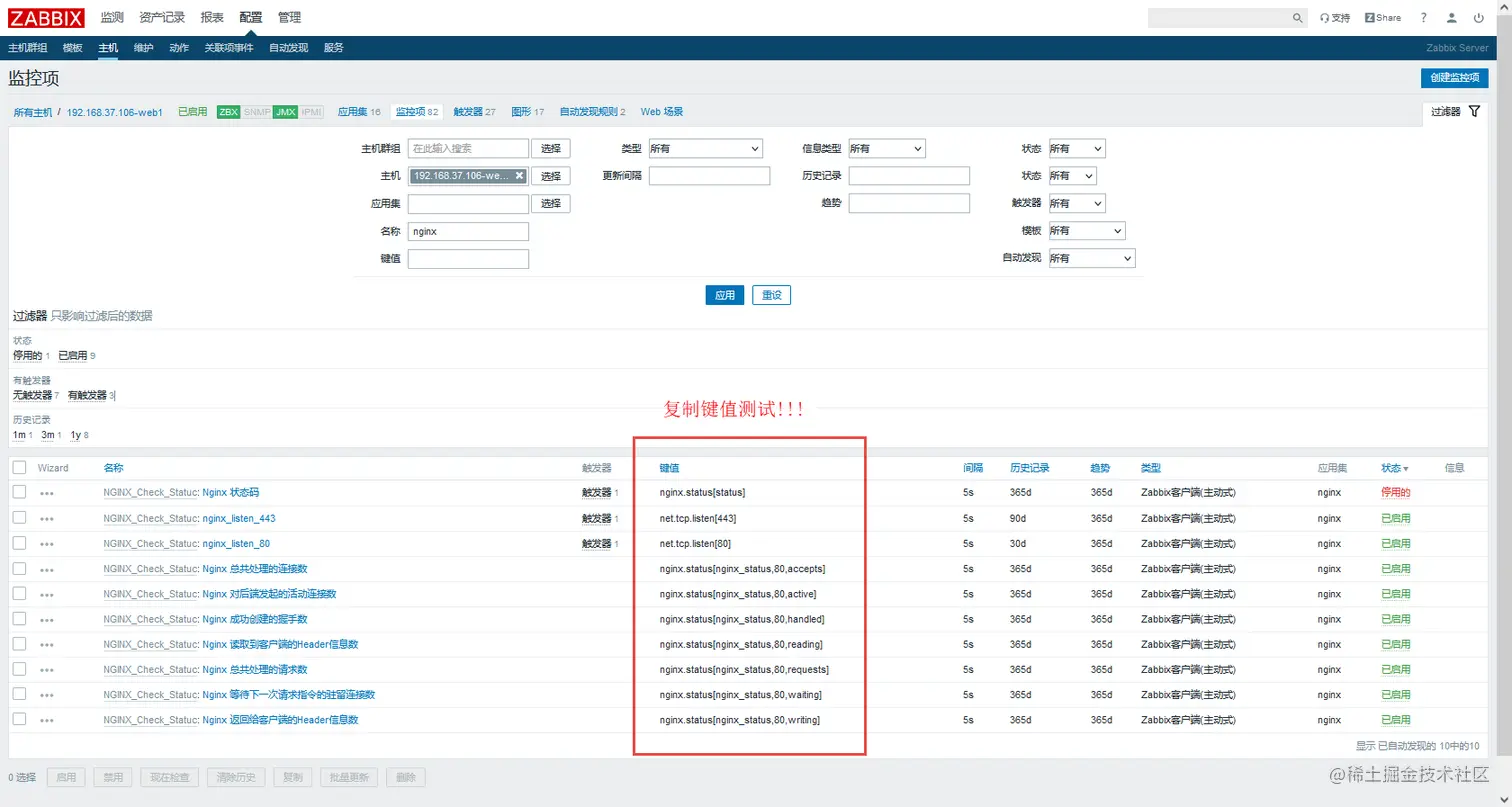1512x807 pixels.
Task: Open wizard menu for nginx_listen_80 row
Action: tap(47, 544)
